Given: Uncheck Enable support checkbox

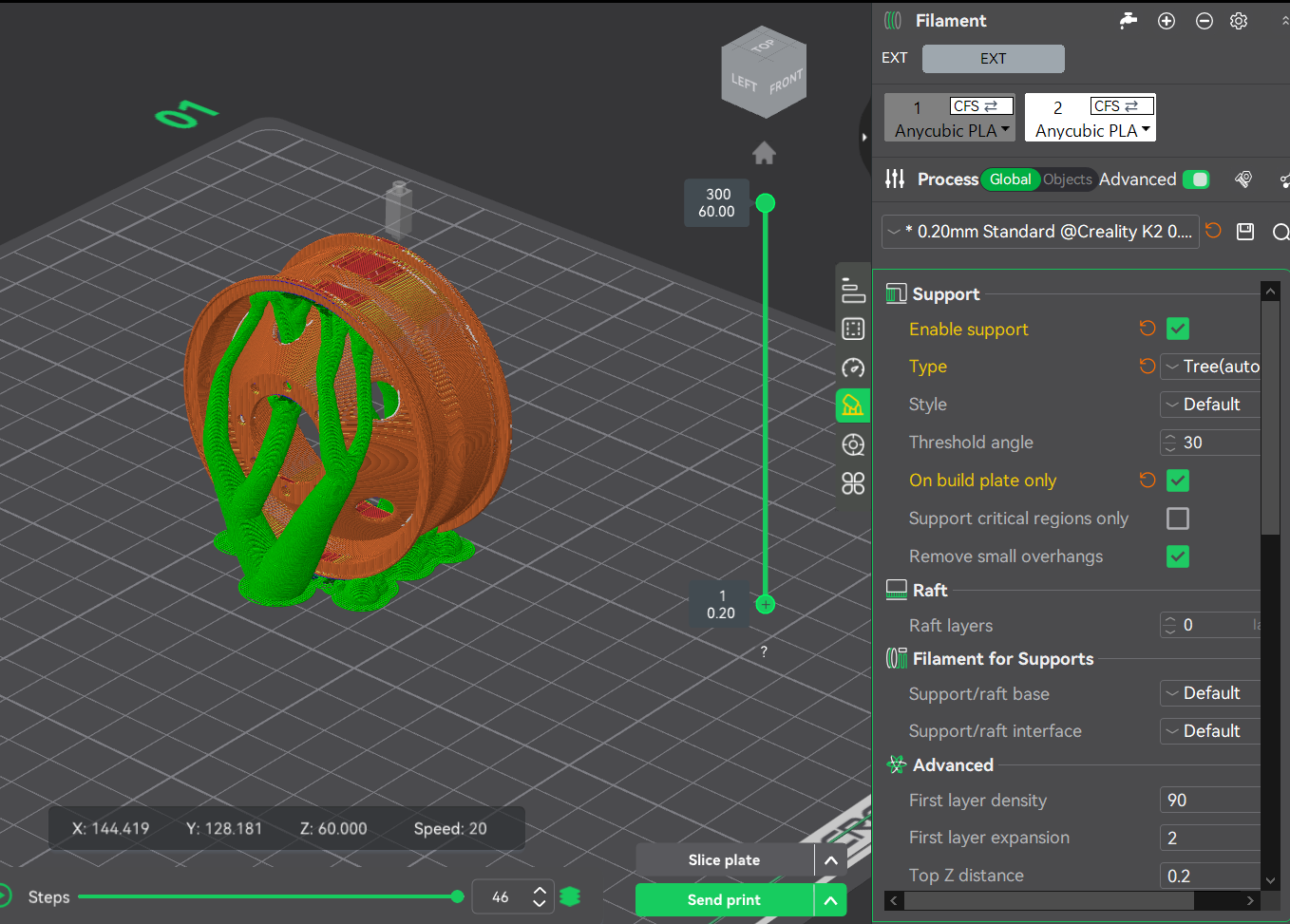Looking at the screenshot, I should [1178, 329].
